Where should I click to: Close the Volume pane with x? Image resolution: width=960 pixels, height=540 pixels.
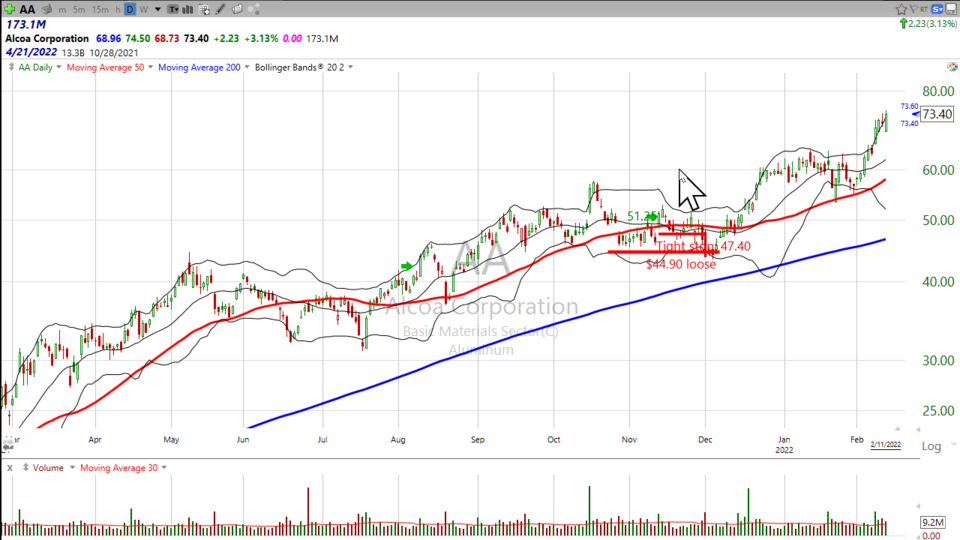8,467
